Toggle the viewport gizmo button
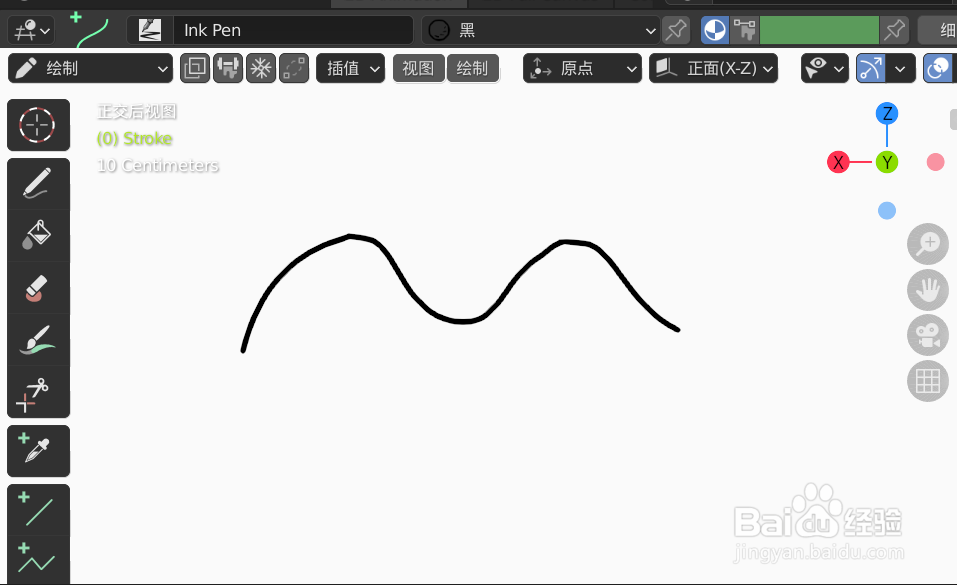The image size is (957, 585). tap(871, 68)
